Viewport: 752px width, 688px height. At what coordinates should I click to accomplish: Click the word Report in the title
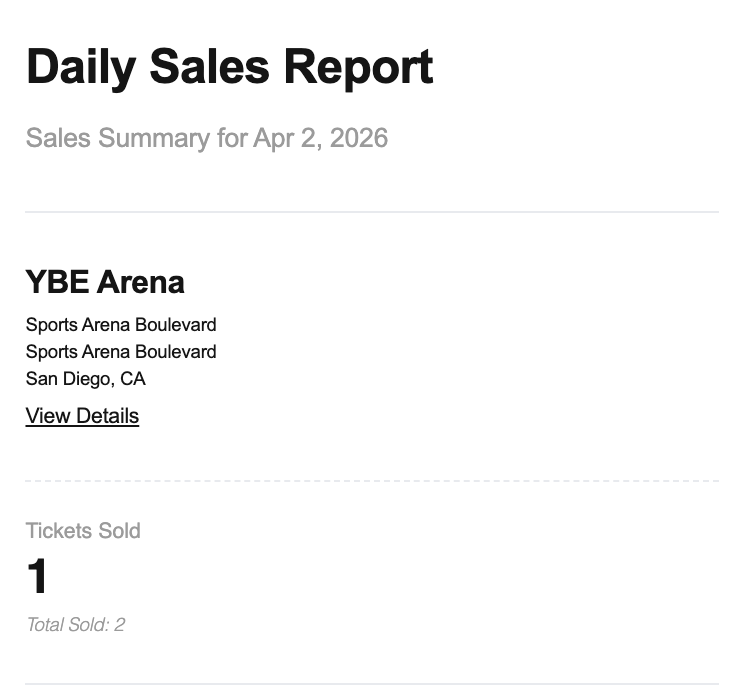358,67
